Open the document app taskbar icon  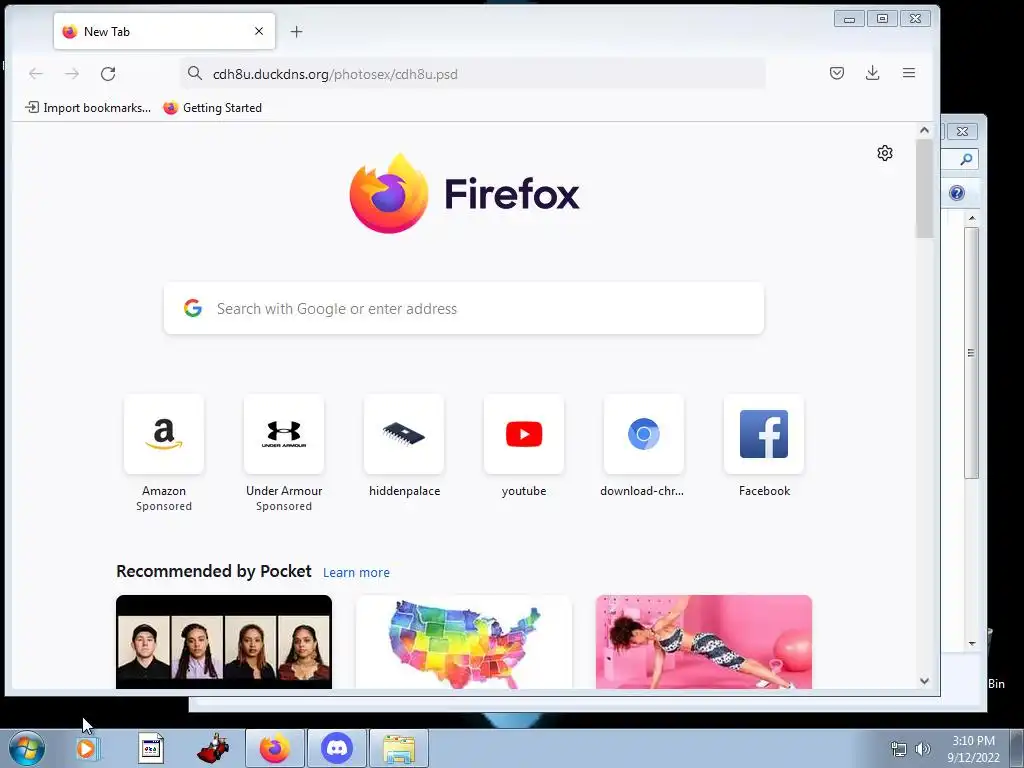click(151, 748)
